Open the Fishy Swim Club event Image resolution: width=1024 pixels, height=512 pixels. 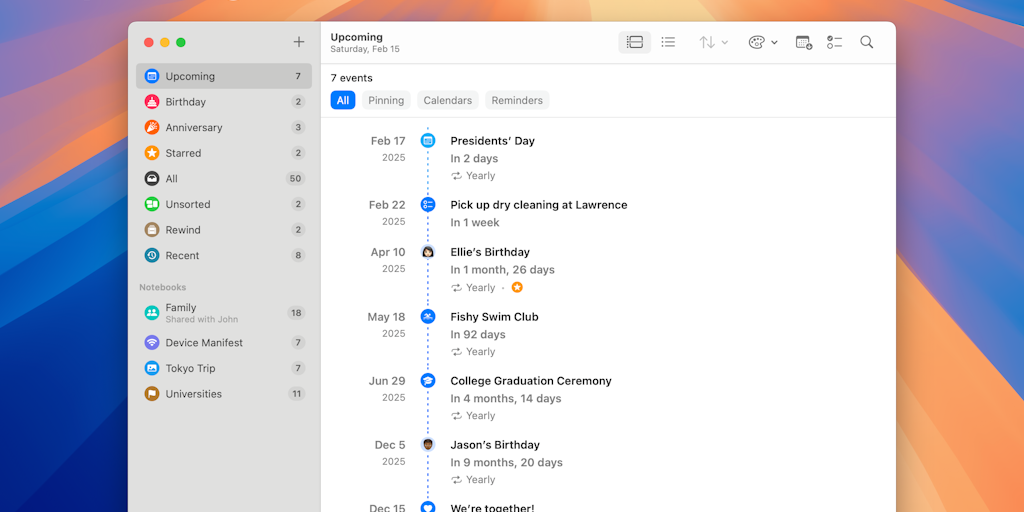[494, 317]
